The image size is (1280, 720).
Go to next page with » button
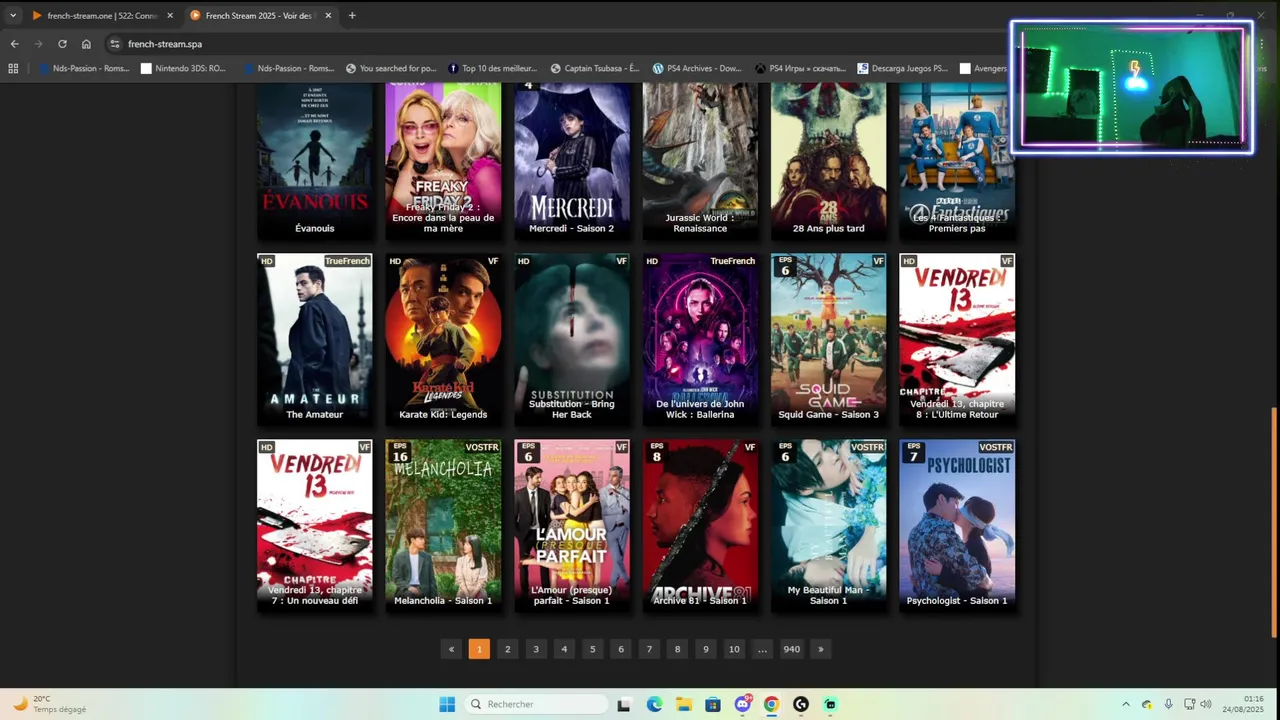click(x=821, y=649)
